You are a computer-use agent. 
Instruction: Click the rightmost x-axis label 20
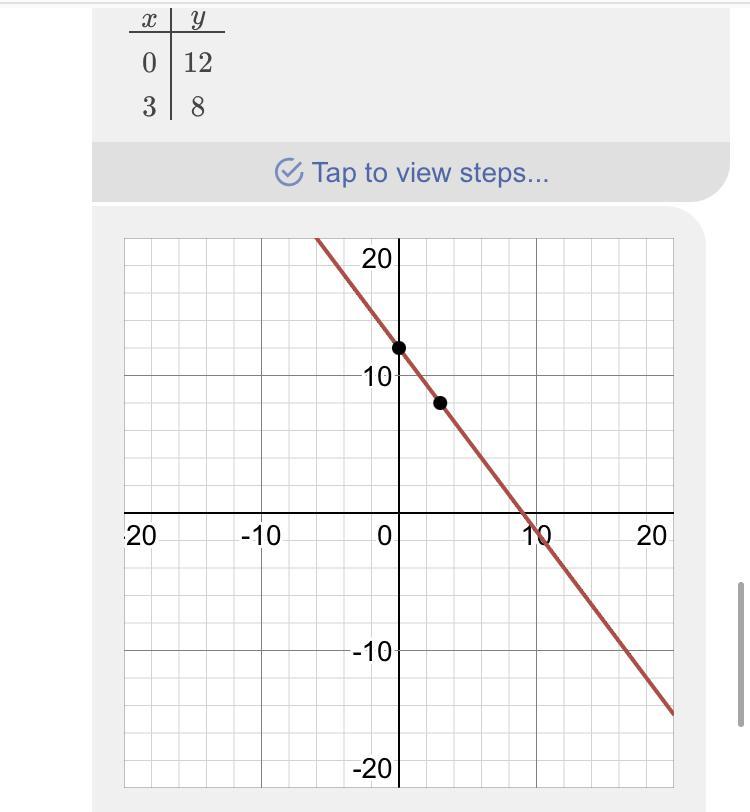pyautogui.click(x=651, y=537)
